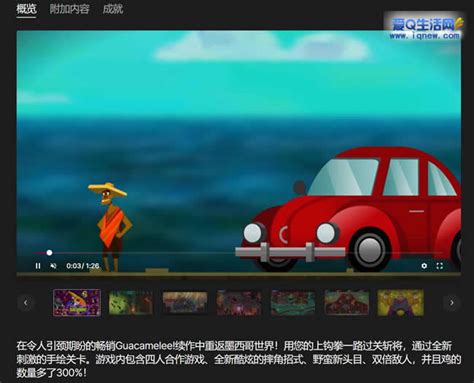Show previous thumbnails with left arrow
This screenshot has height=383, width=474.
coord(26,303)
